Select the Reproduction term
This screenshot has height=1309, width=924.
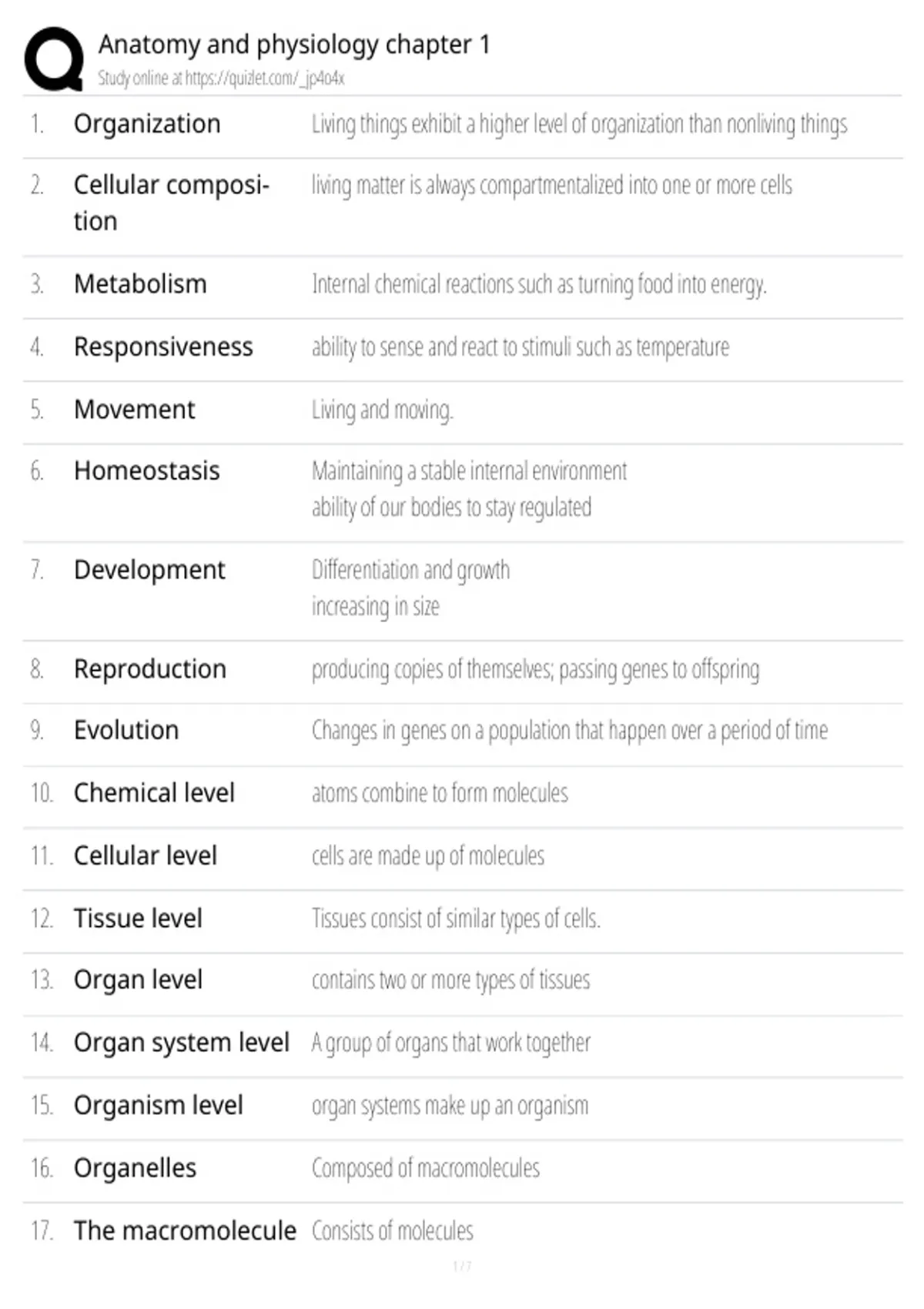pos(150,669)
